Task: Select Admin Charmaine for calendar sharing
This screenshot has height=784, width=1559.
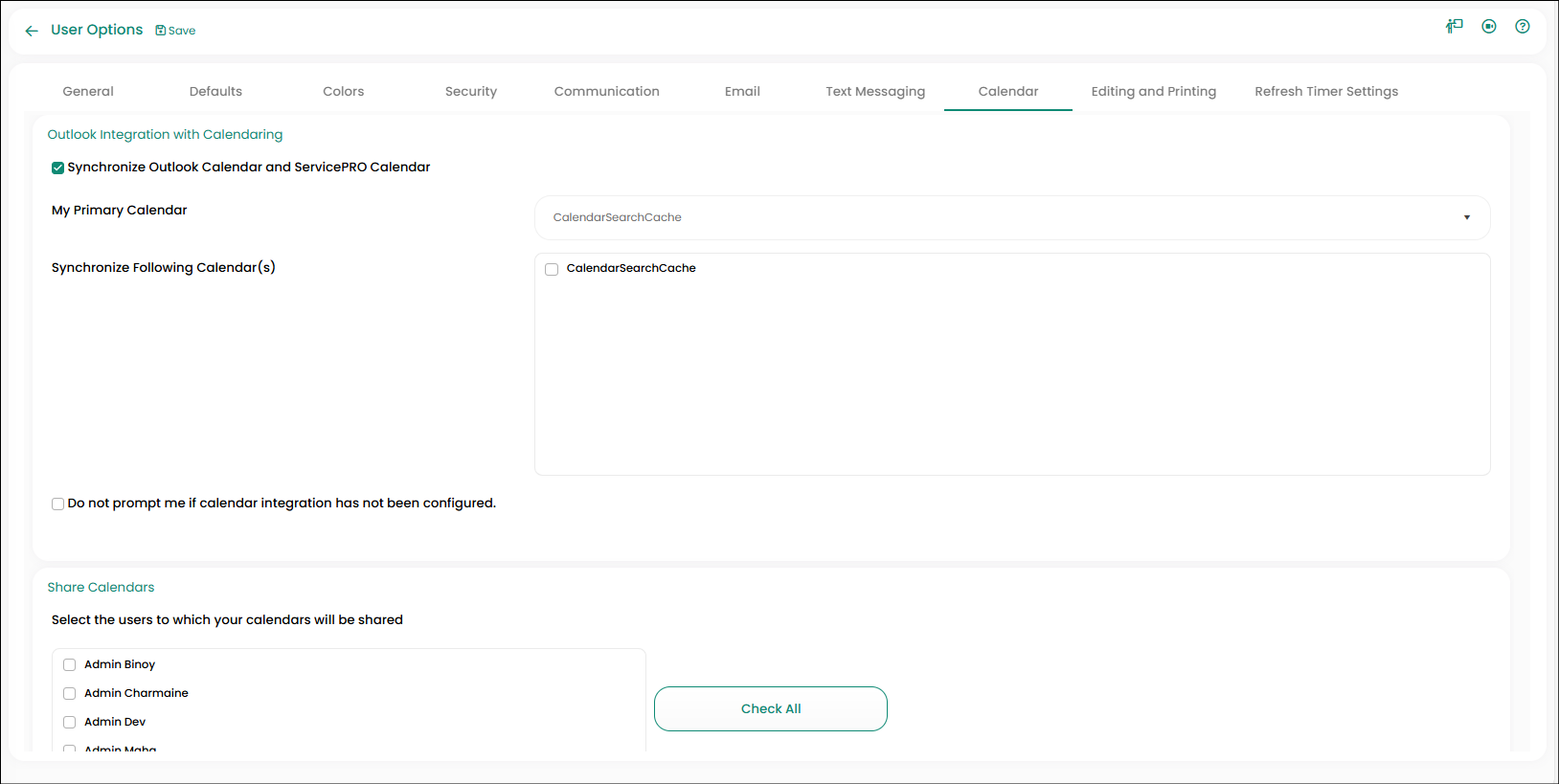Action: click(x=70, y=693)
